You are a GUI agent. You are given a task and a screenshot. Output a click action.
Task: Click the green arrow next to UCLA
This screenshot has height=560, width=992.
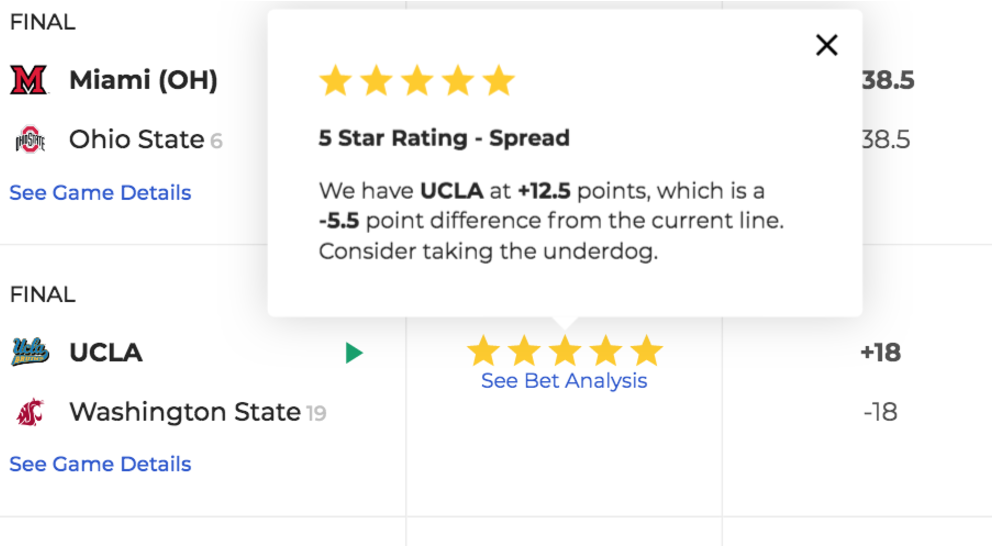point(354,352)
